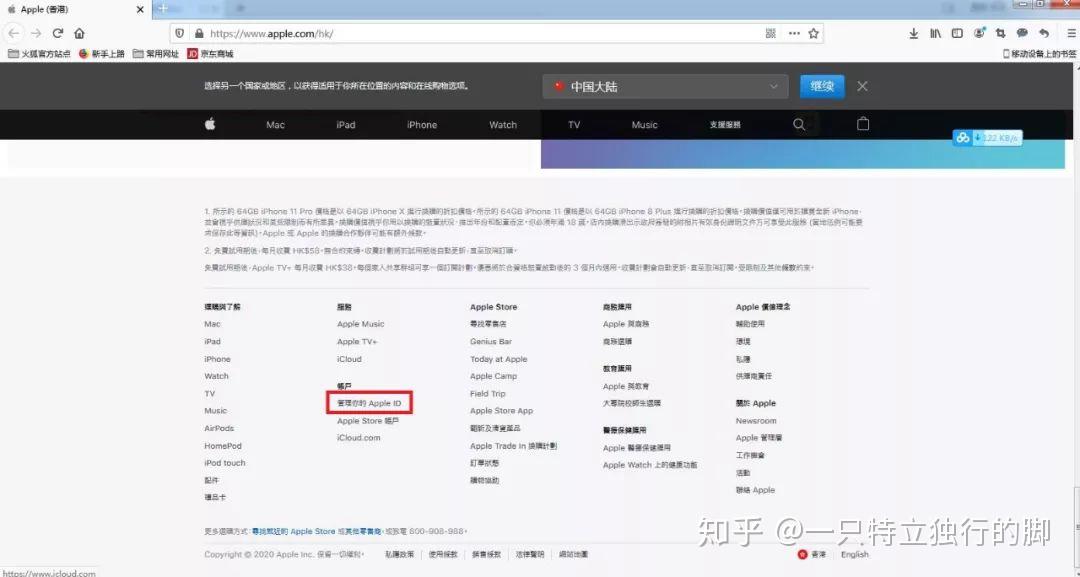
Task: Open the 移动设备上的书签 bookmarks item
Action: [1040, 54]
